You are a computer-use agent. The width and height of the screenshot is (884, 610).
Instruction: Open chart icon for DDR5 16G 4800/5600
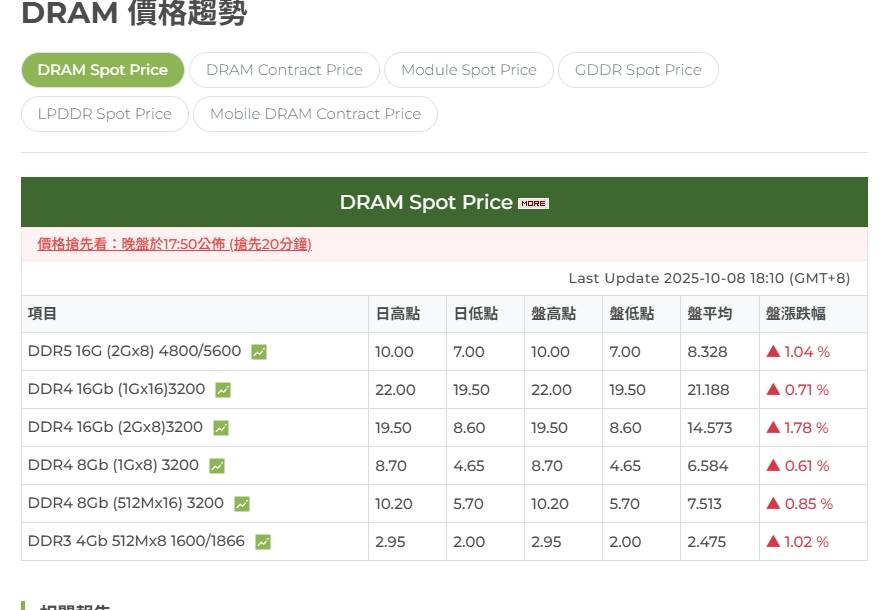(259, 352)
